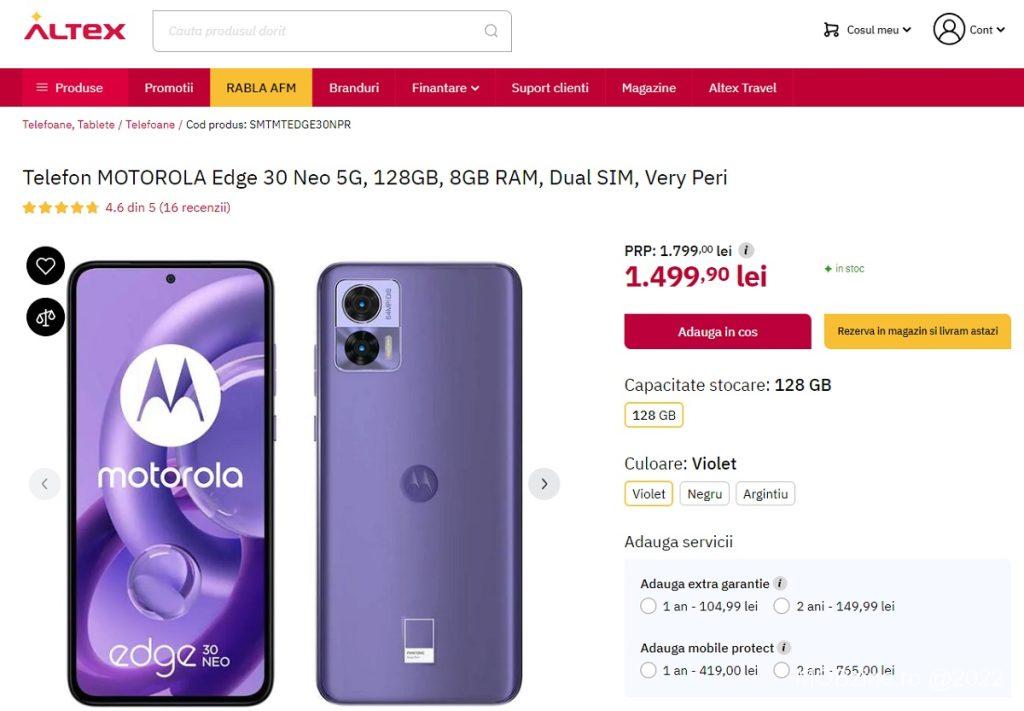1024x711 pixels.
Task: Click the account profile icon
Action: [948, 29]
